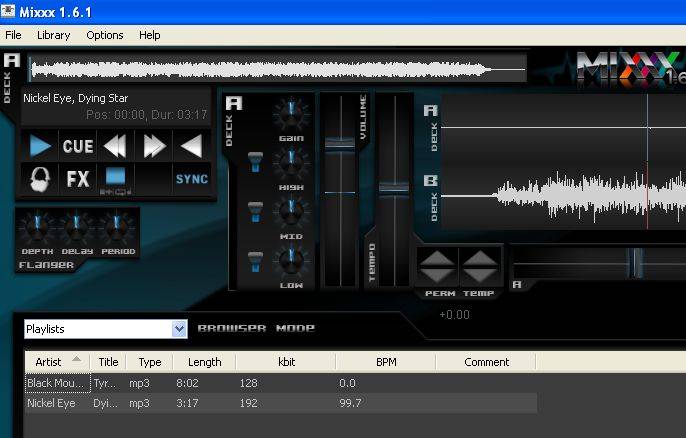
Task: Click deck A volume fader handle
Action: [x=340, y=144]
